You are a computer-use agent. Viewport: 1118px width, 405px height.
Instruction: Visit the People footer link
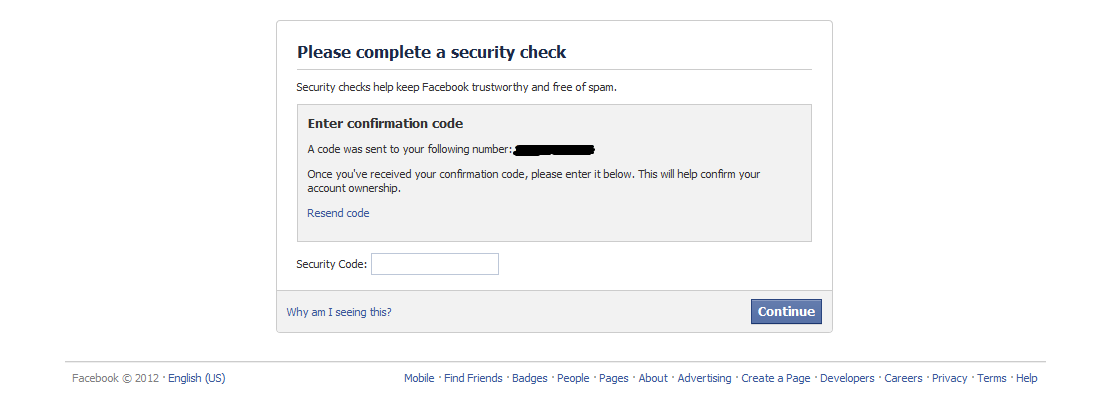pyautogui.click(x=573, y=379)
